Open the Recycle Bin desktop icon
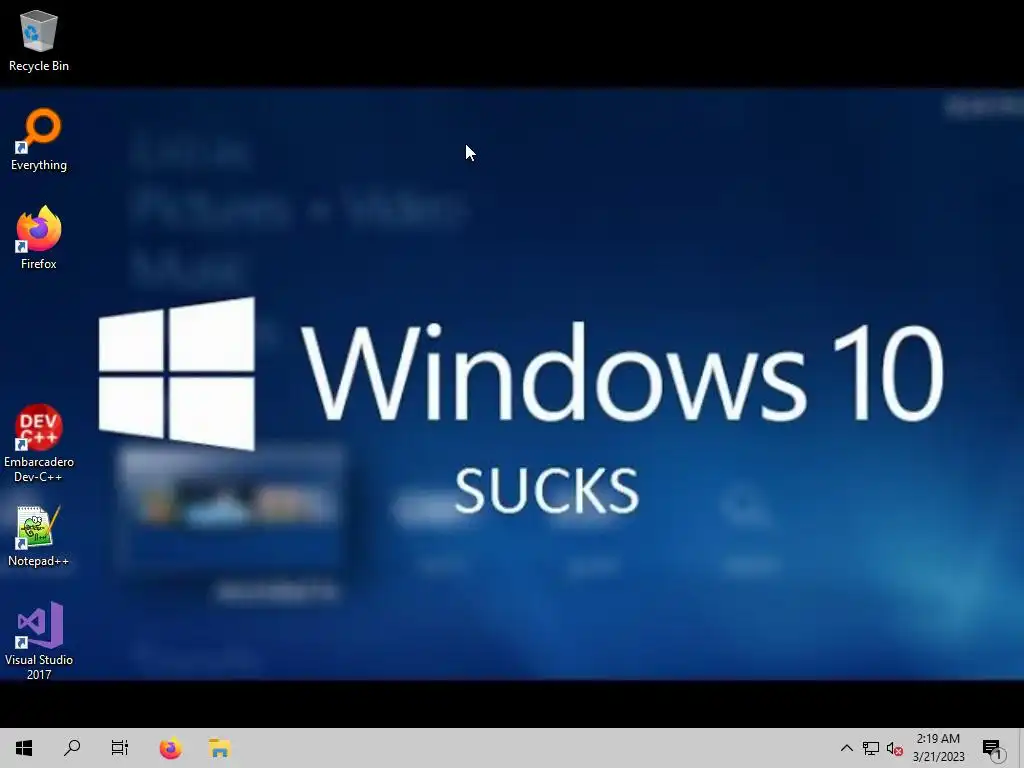 (x=39, y=41)
